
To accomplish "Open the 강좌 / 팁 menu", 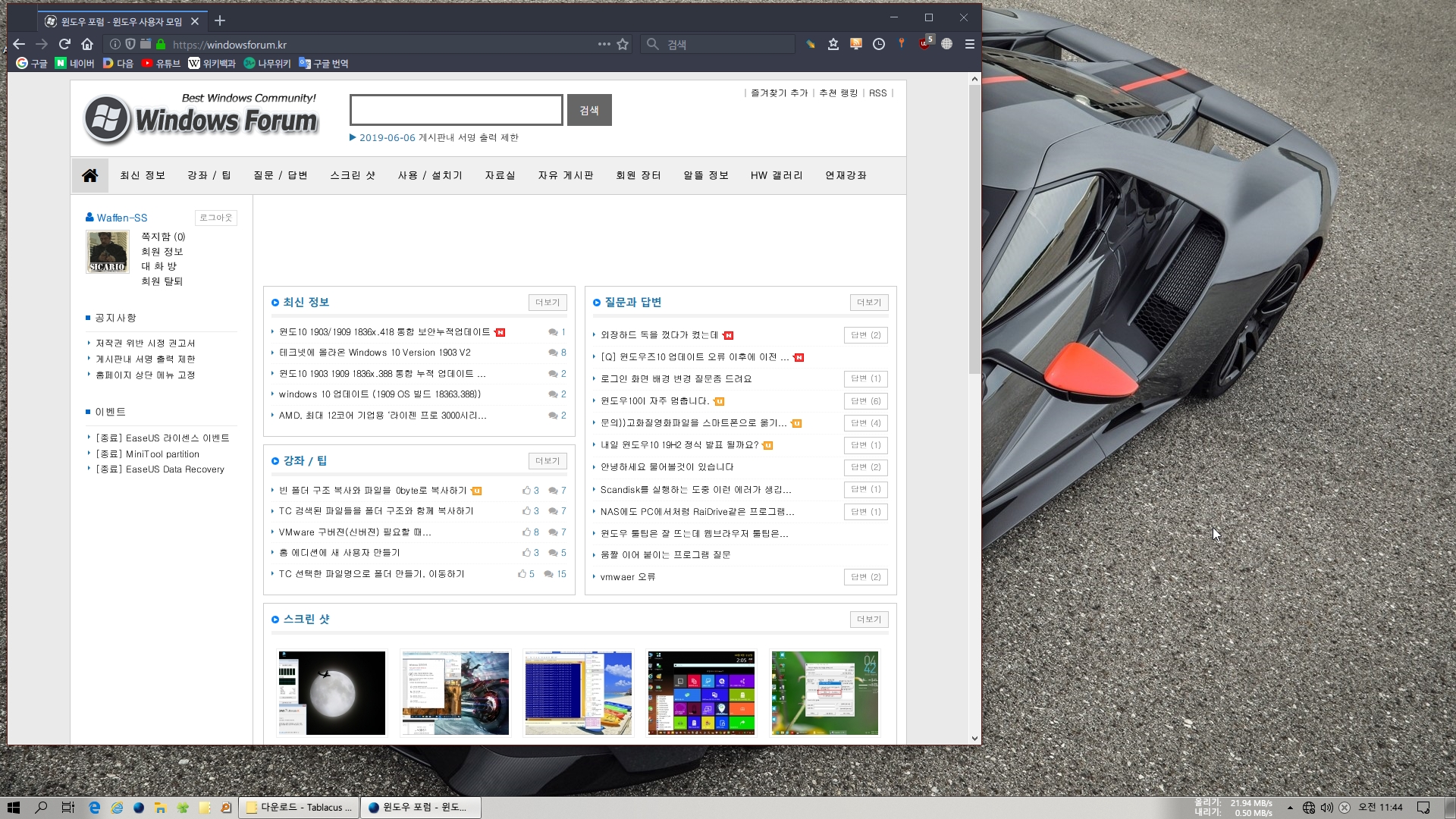I will pyautogui.click(x=209, y=175).
